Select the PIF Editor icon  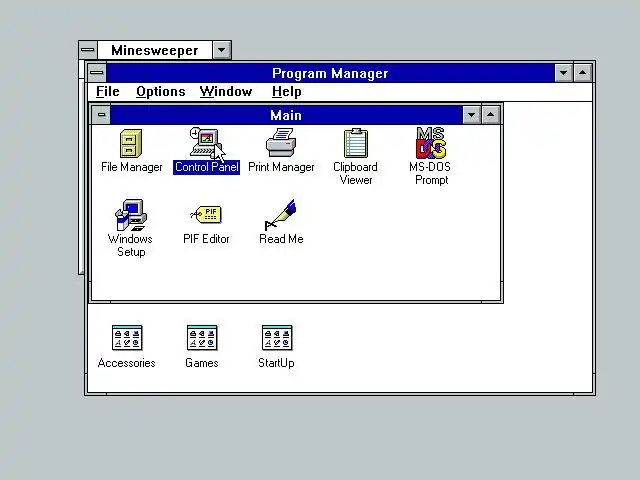(206, 215)
